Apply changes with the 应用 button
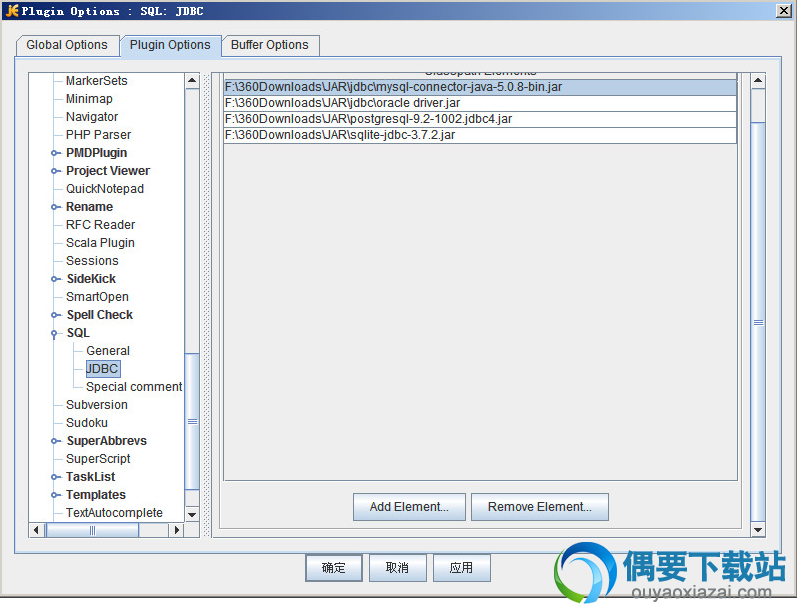This screenshot has width=797, height=604. (462, 568)
